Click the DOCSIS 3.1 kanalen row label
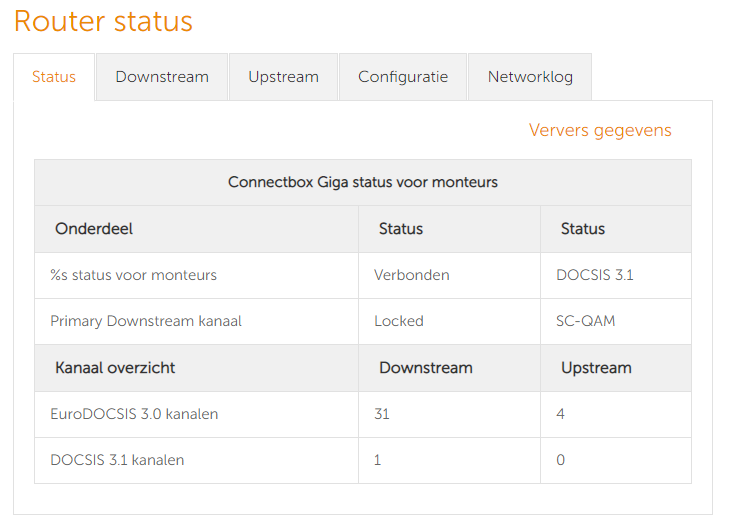The height and width of the screenshot is (520, 734). pyautogui.click(x=117, y=460)
